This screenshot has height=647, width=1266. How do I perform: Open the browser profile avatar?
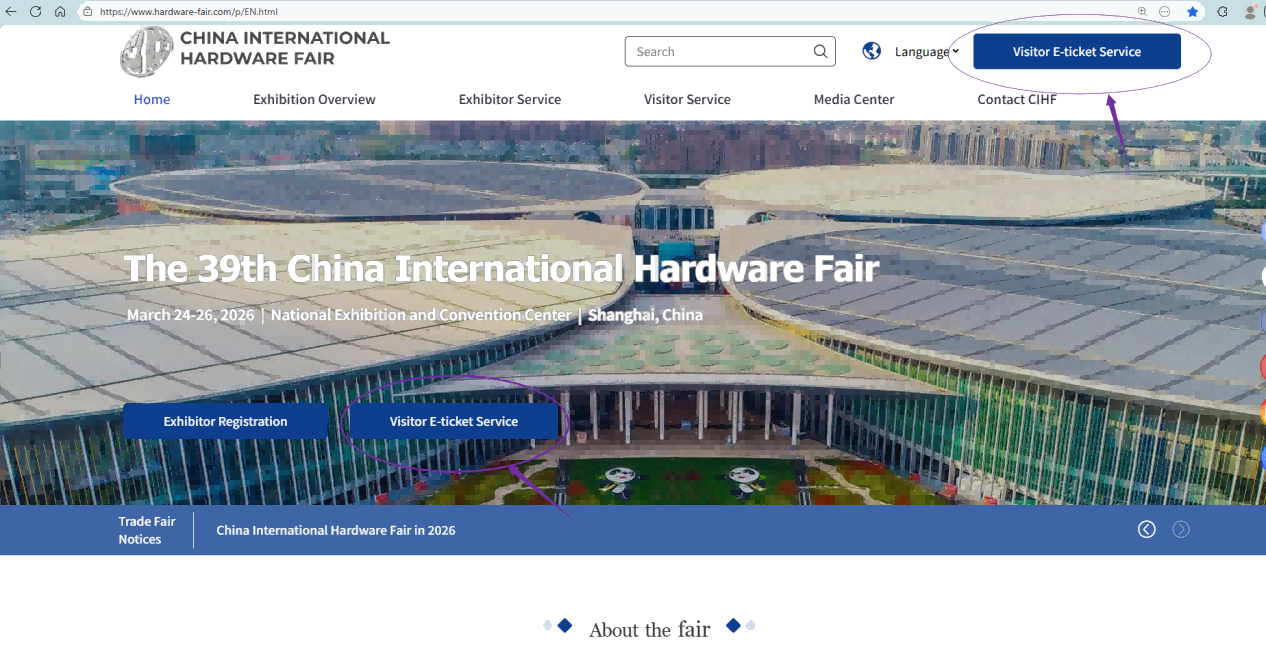click(1250, 11)
